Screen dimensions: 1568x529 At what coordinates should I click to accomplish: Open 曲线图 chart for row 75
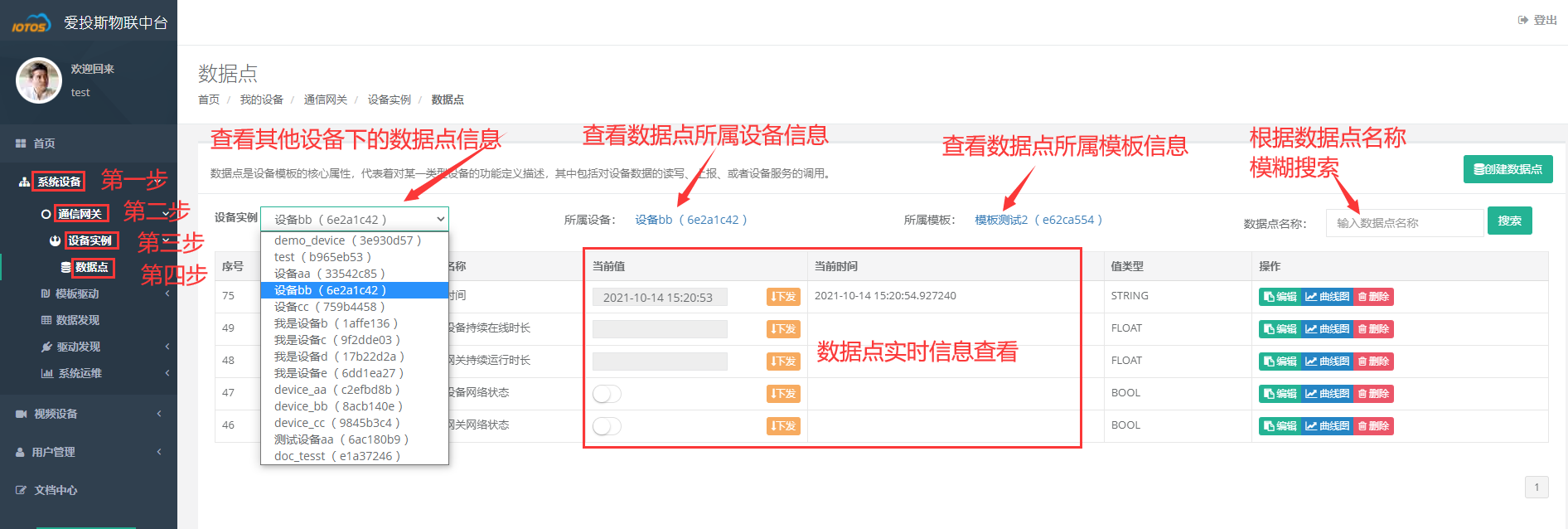click(1327, 297)
